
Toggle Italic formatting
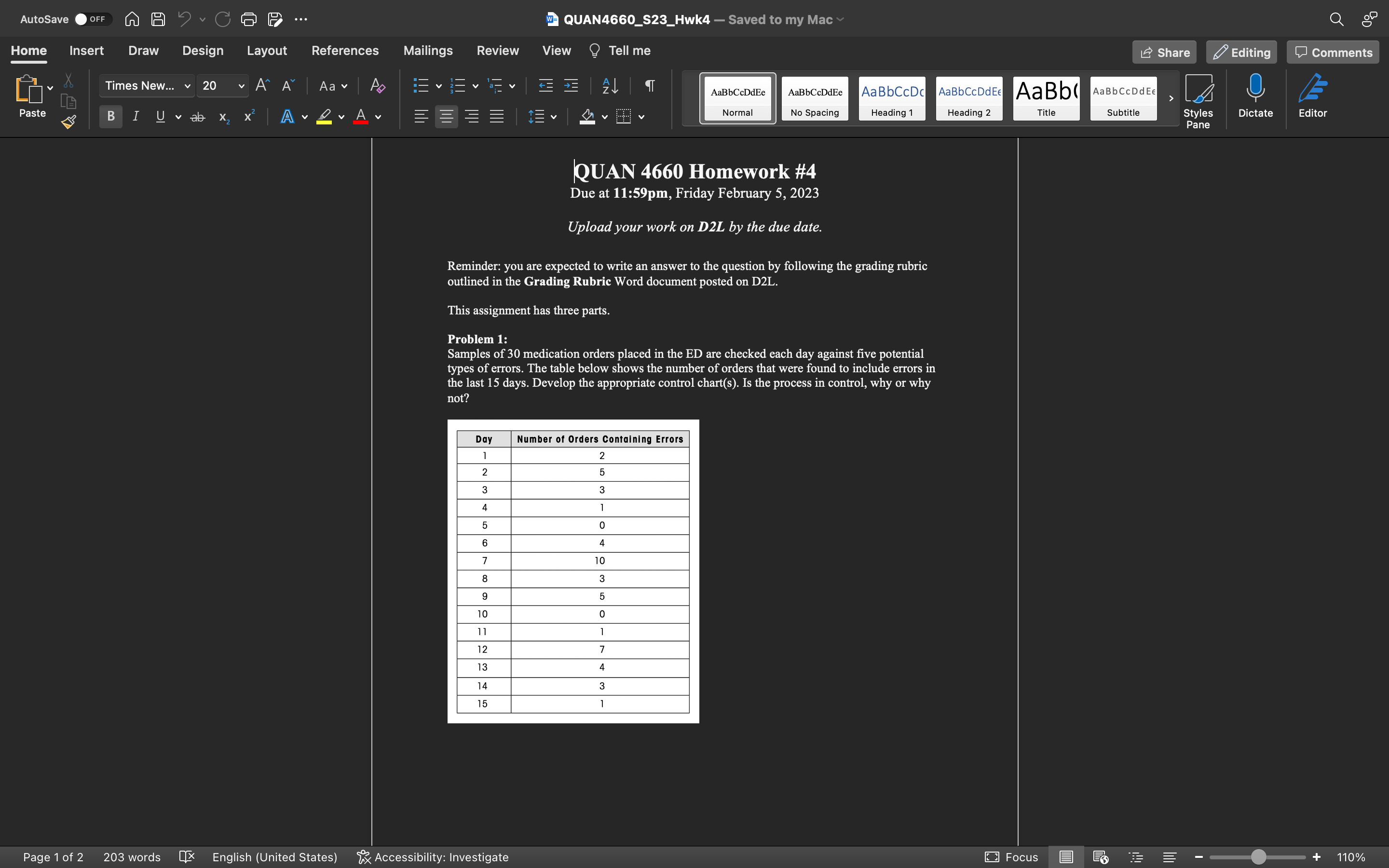(x=136, y=117)
